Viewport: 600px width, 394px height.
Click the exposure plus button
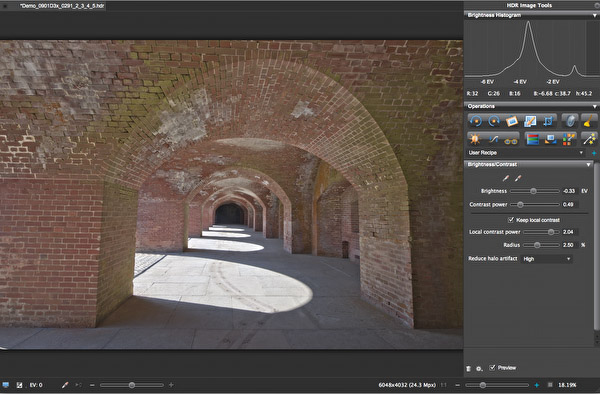coord(171,385)
